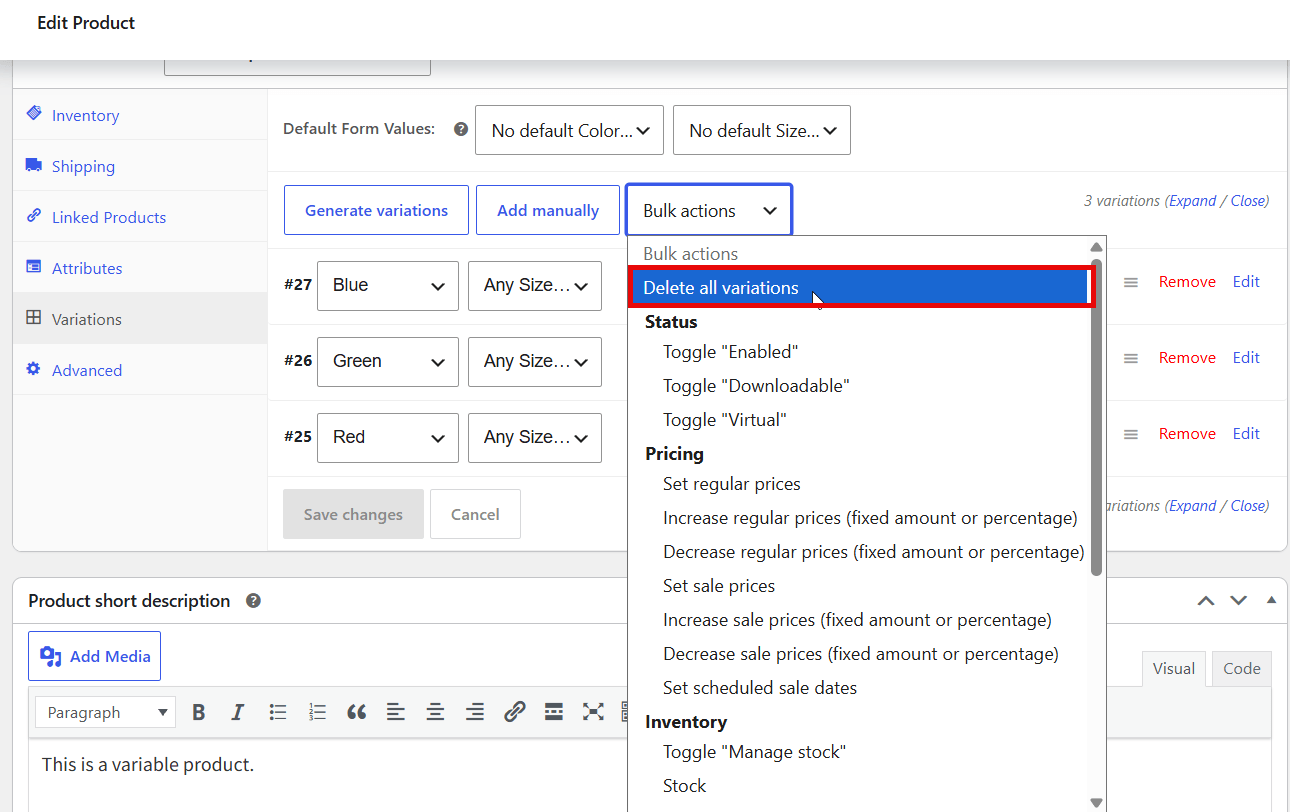Viewport: 1290px width, 812px height.
Task: Center align text in editor
Action: click(435, 712)
